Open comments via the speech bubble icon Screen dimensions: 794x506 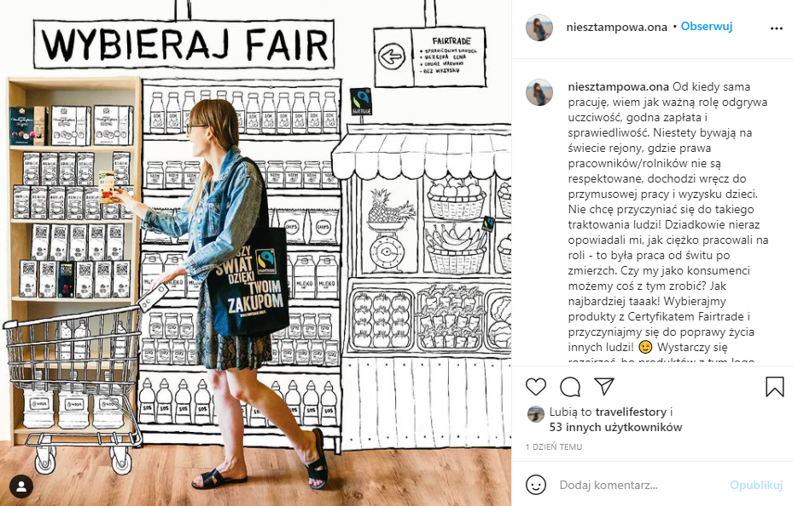pos(570,387)
